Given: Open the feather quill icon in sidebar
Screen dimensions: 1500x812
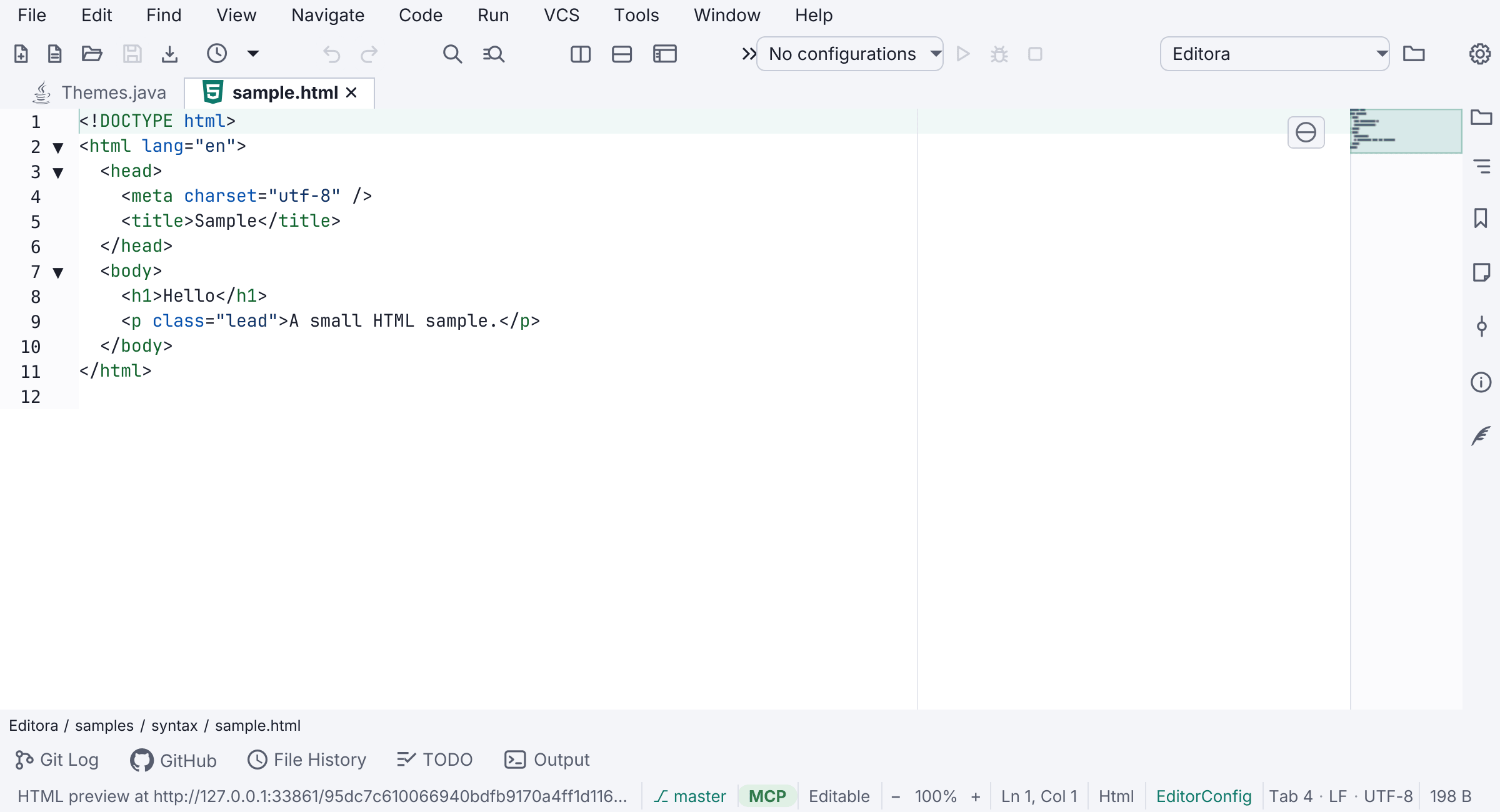Looking at the screenshot, I should point(1481,435).
